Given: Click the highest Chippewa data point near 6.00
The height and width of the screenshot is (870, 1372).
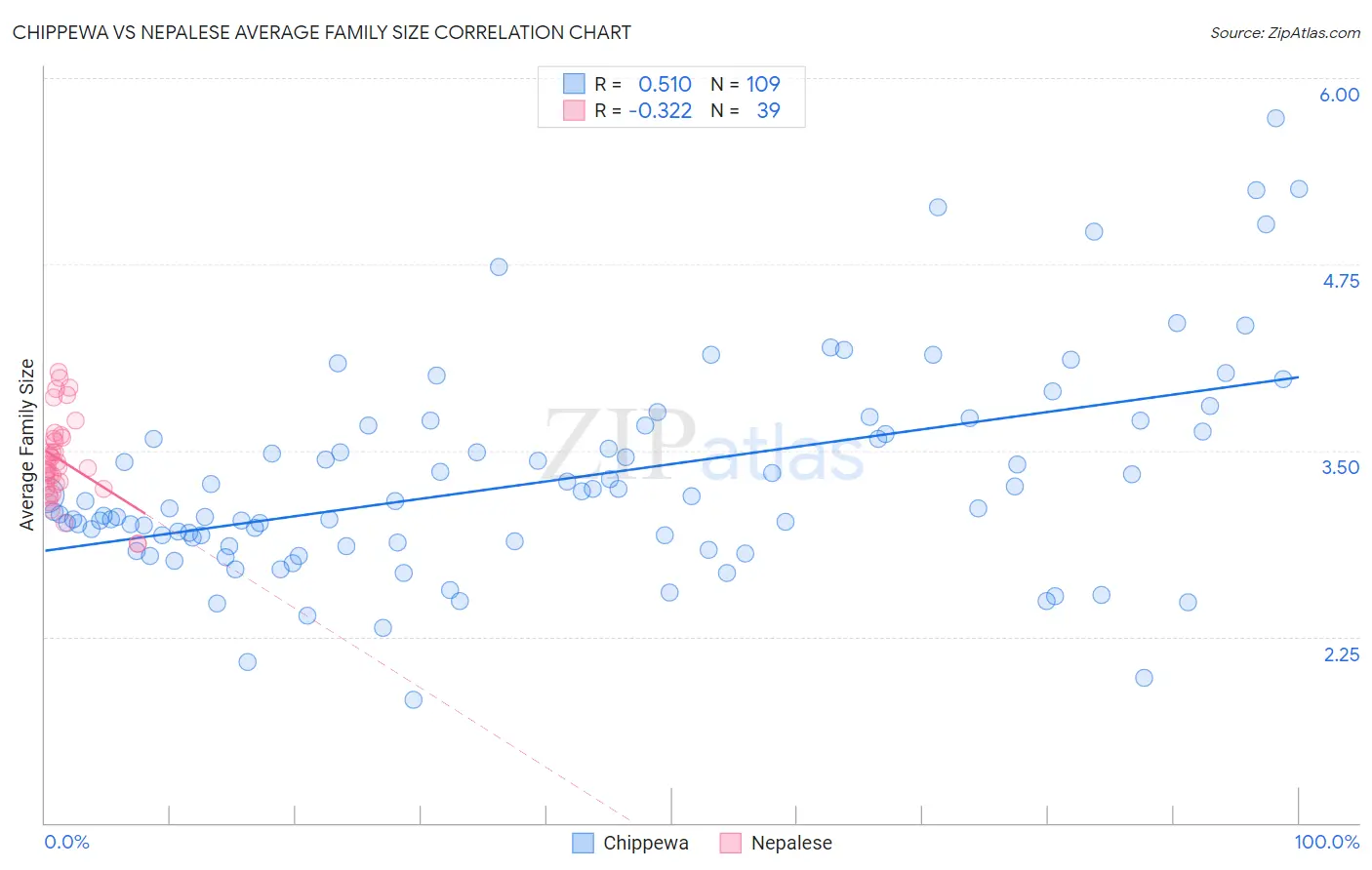Looking at the screenshot, I should point(1275,118).
